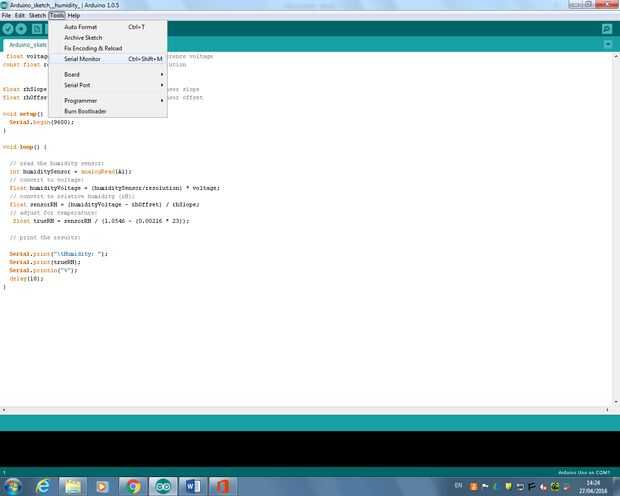
Task: Open File Explorer folder taskbar icon
Action: [73, 487]
